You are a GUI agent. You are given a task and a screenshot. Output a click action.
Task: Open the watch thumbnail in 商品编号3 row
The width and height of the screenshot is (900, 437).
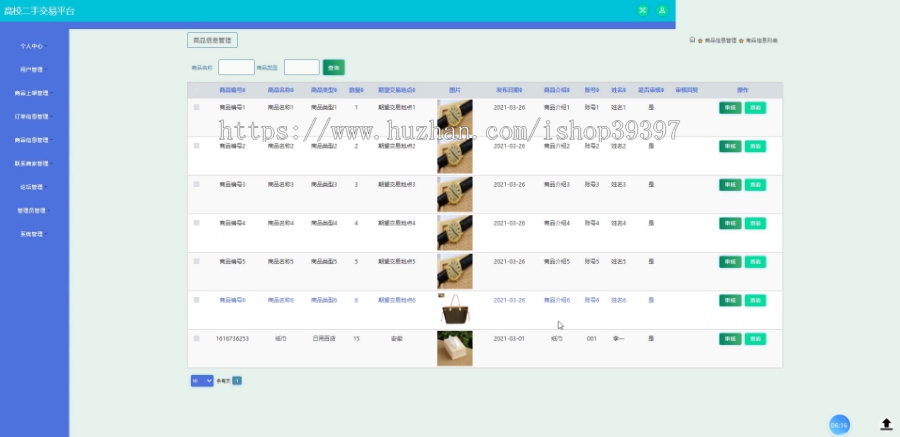point(455,194)
